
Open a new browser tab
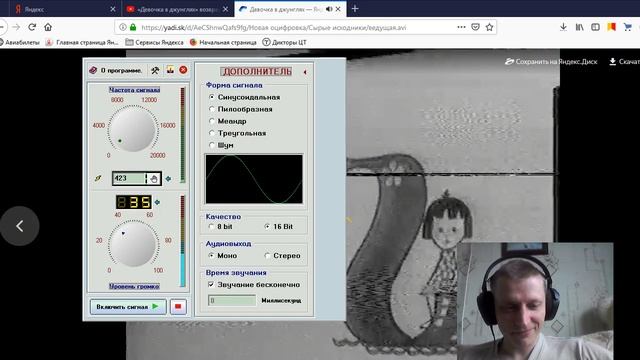point(355,9)
